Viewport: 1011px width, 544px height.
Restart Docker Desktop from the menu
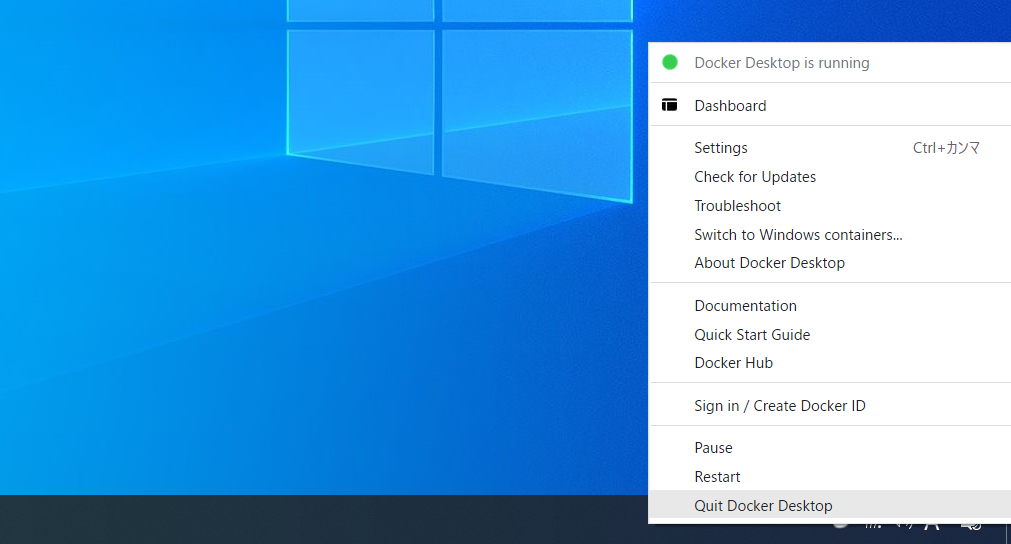[830, 477]
